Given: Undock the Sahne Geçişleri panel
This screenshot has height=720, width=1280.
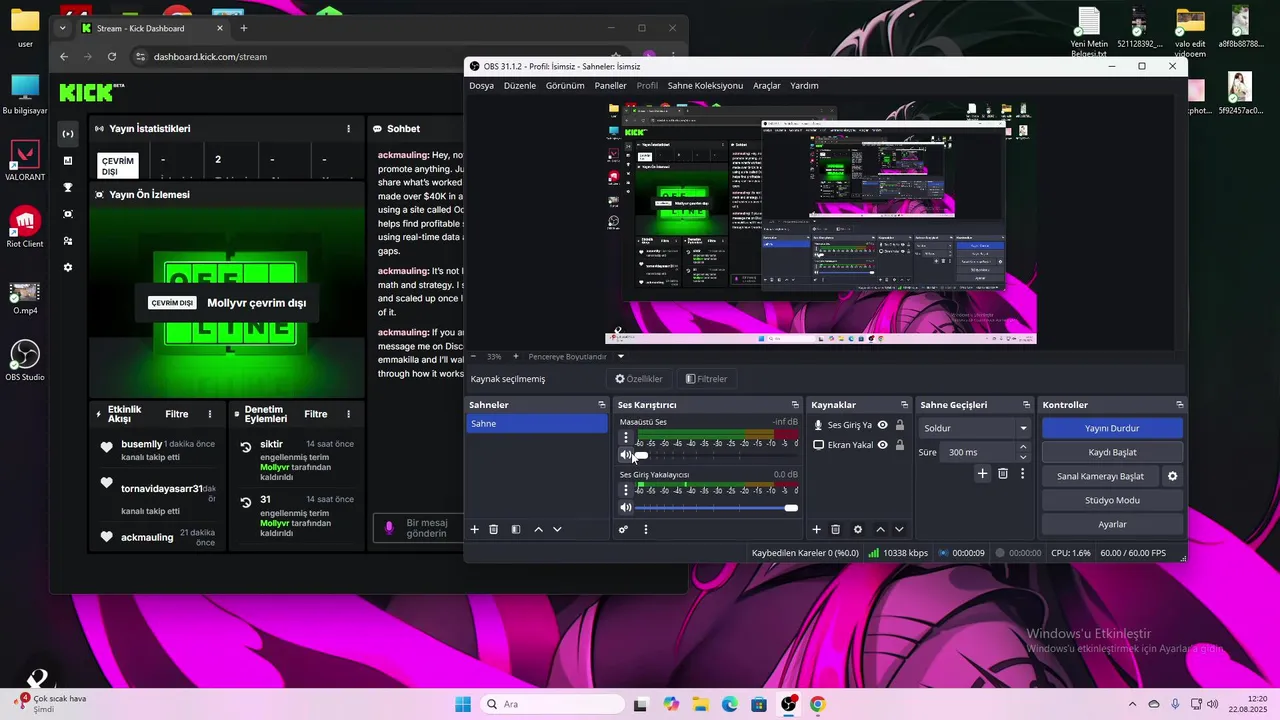Looking at the screenshot, I should pos(1026,405).
